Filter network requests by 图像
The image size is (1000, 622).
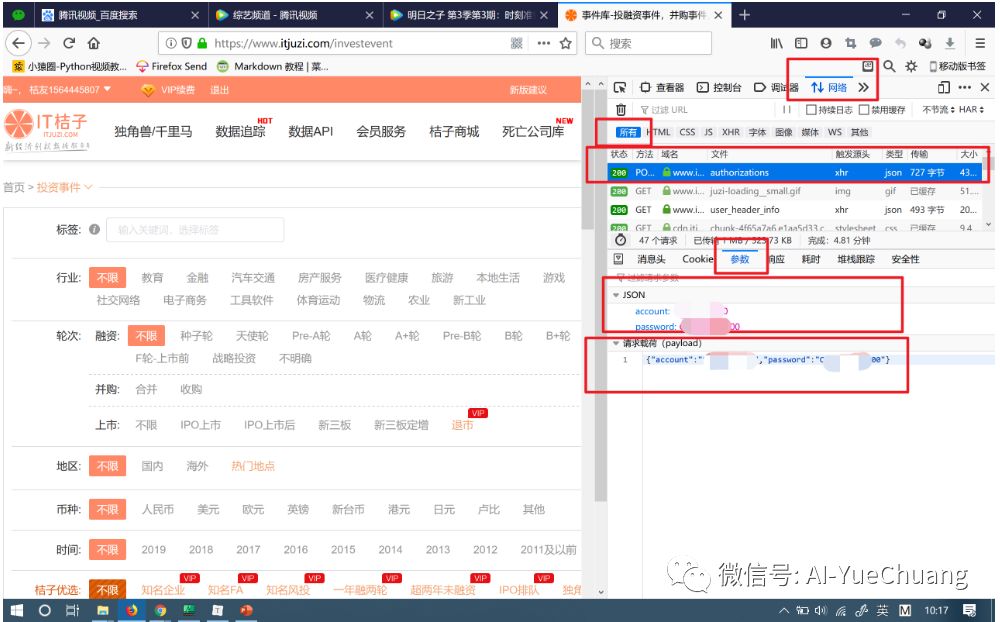[x=784, y=132]
